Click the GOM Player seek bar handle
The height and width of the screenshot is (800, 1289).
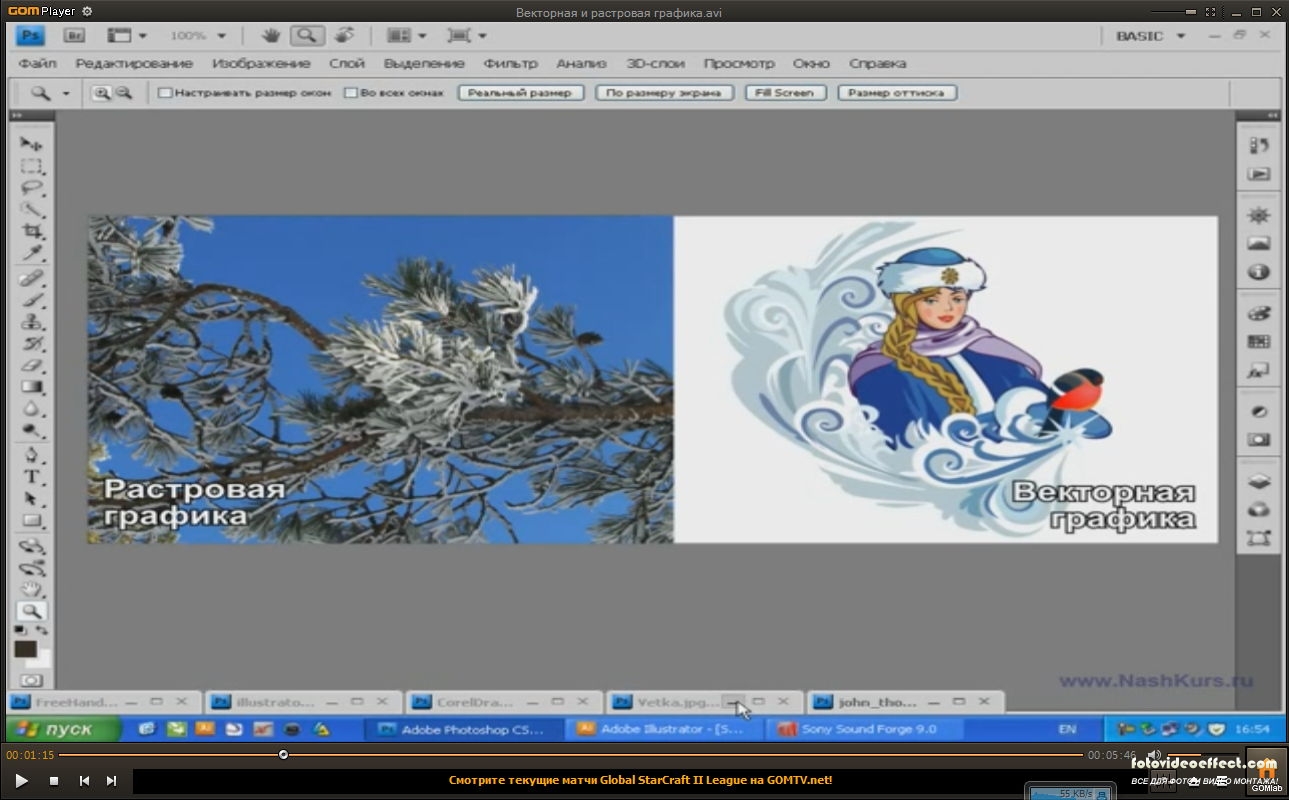(x=283, y=755)
